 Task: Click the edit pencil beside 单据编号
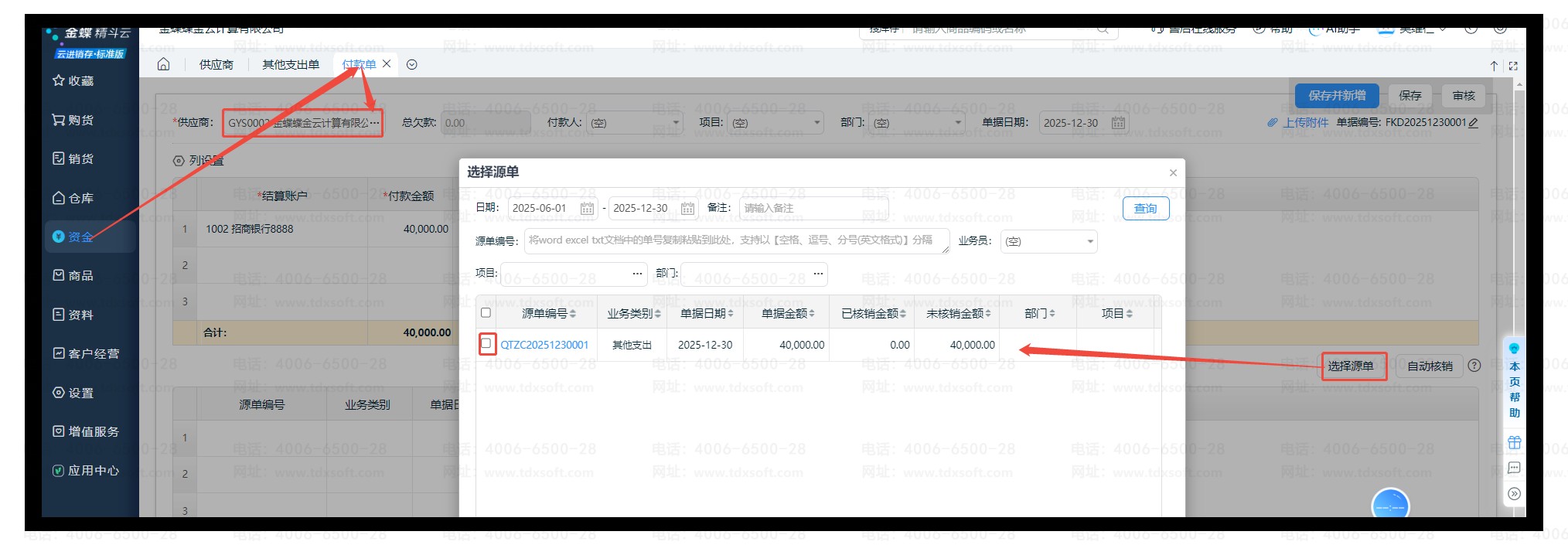click(1473, 123)
